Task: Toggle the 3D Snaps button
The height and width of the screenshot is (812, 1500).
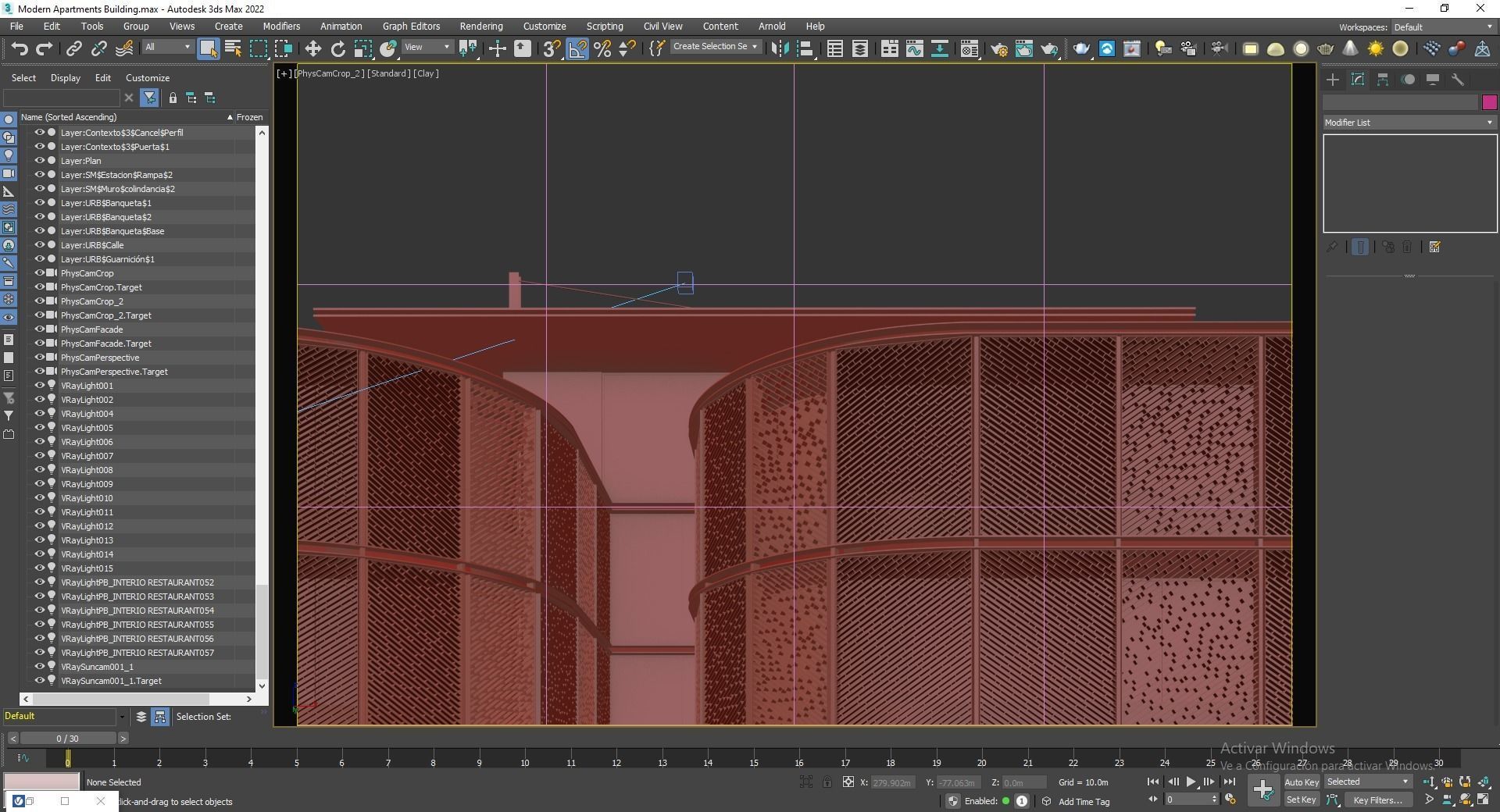Action: coord(552,48)
